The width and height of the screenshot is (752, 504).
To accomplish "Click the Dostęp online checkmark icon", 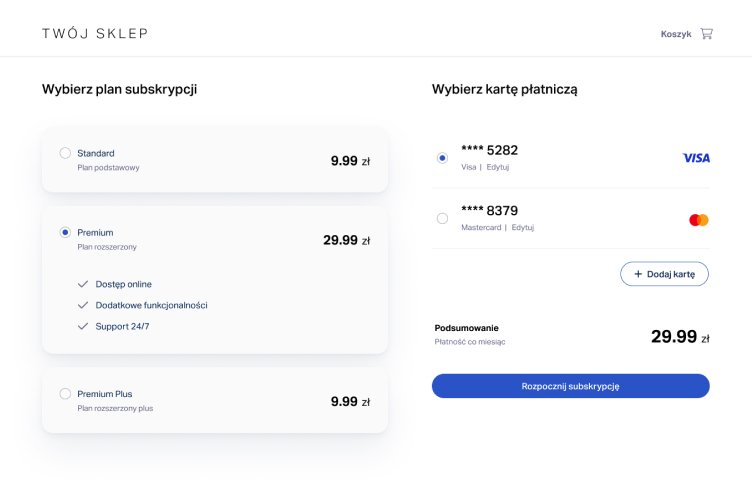I will coord(83,285).
